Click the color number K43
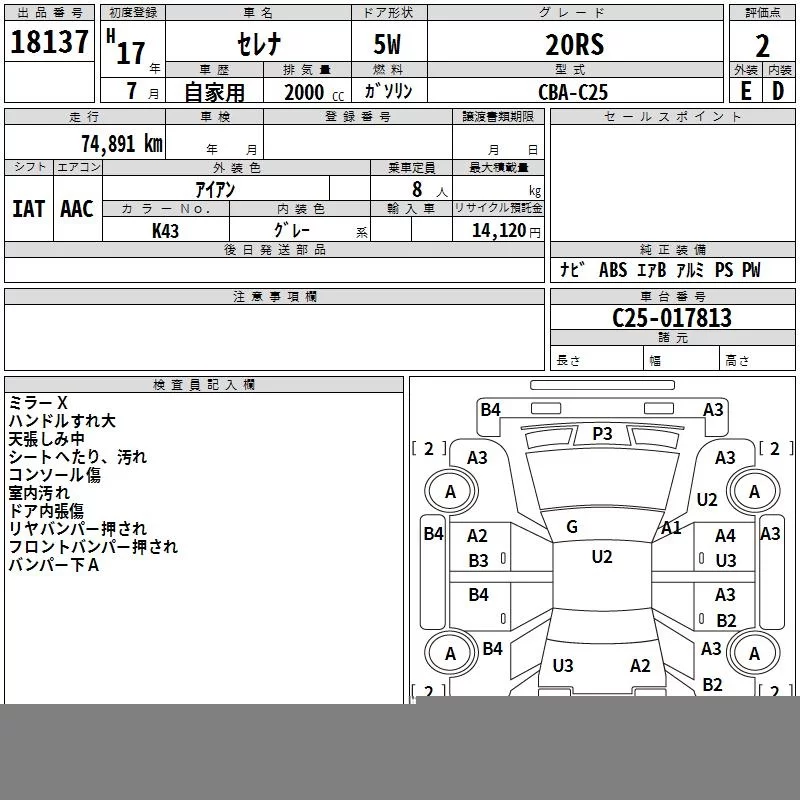Screen dimensions: 800x800 pyautogui.click(x=166, y=230)
